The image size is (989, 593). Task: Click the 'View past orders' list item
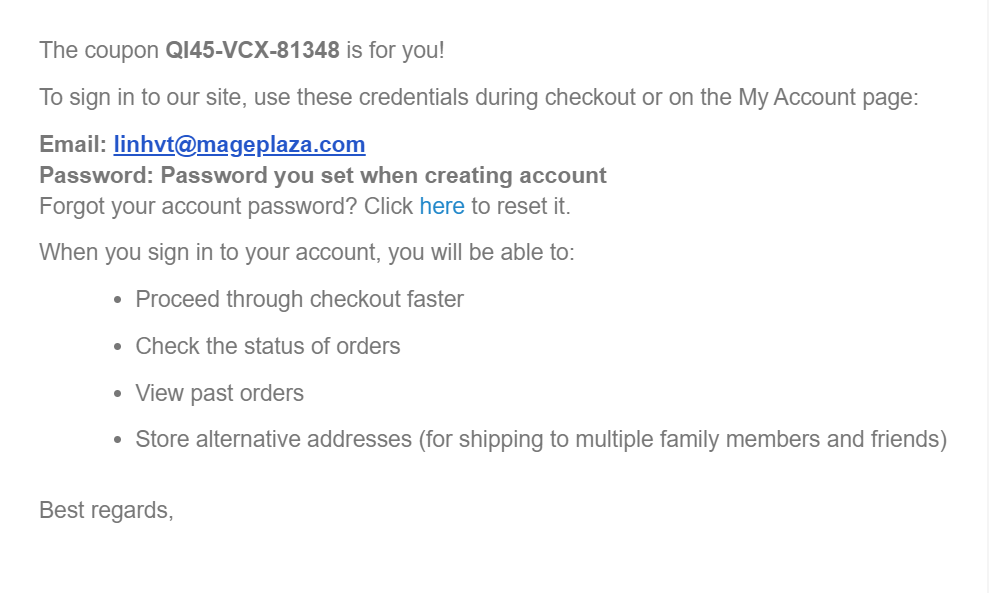coord(219,393)
